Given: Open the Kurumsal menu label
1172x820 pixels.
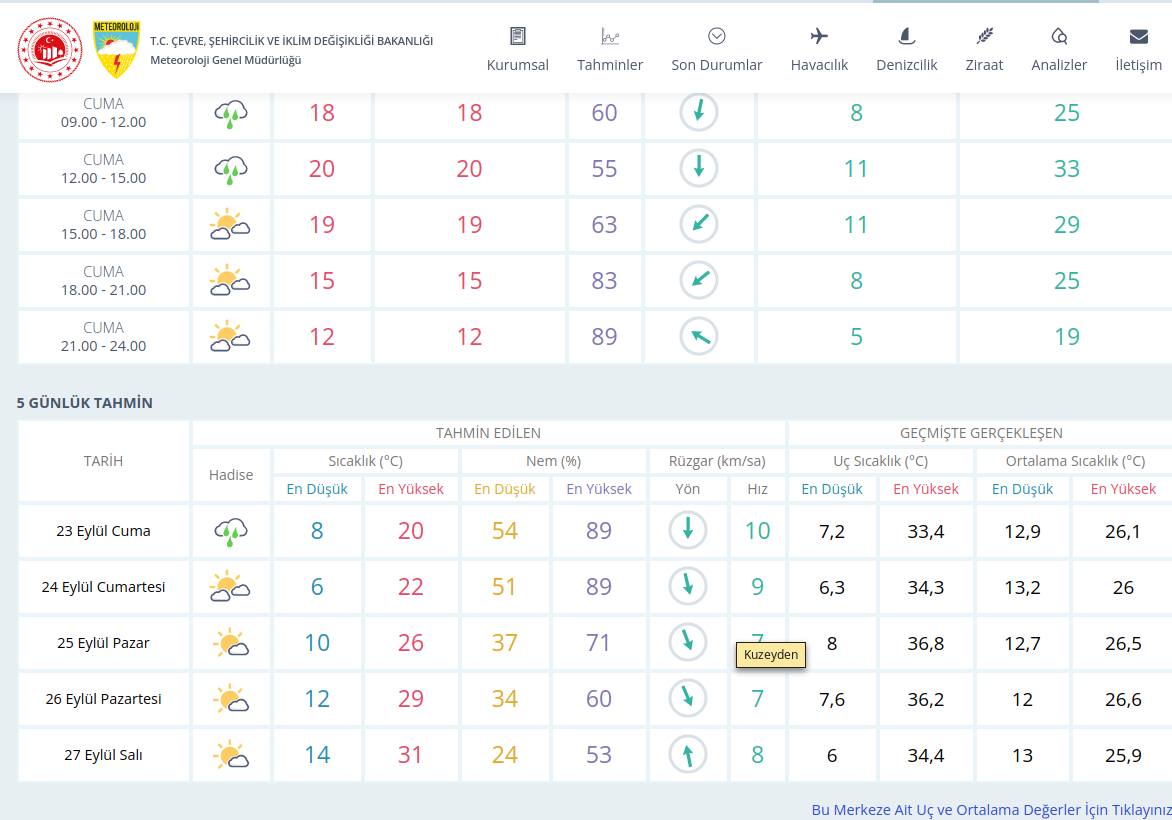Looking at the screenshot, I should 517,65.
